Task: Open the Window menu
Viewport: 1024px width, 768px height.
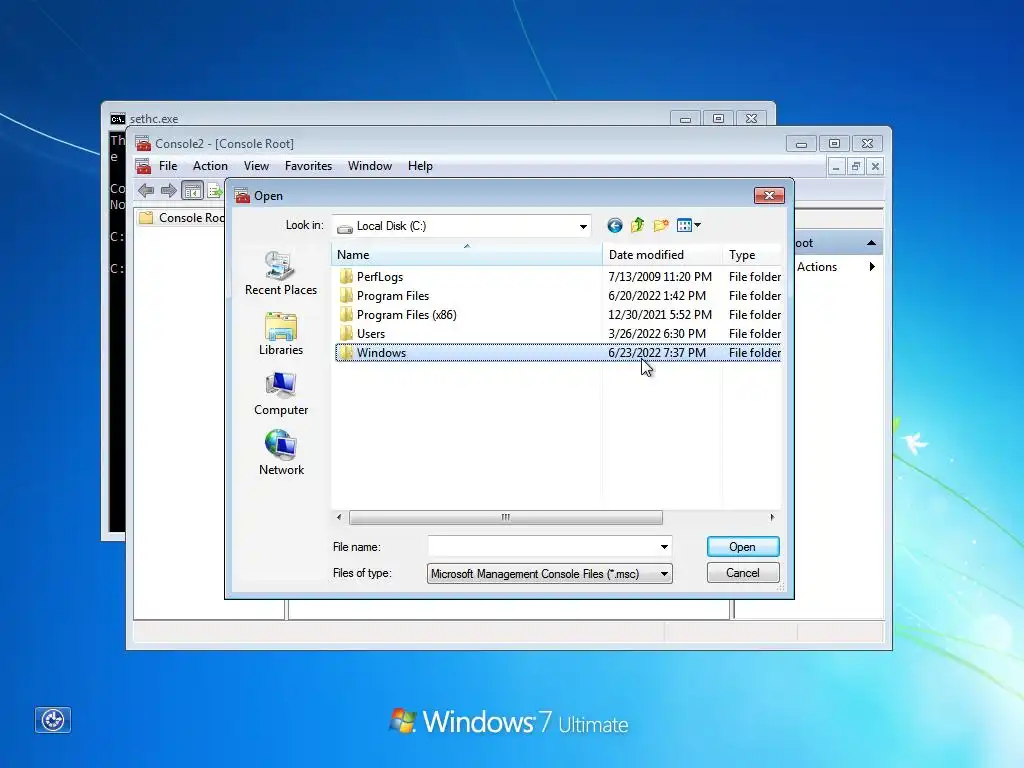Action: pyautogui.click(x=370, y=166)
